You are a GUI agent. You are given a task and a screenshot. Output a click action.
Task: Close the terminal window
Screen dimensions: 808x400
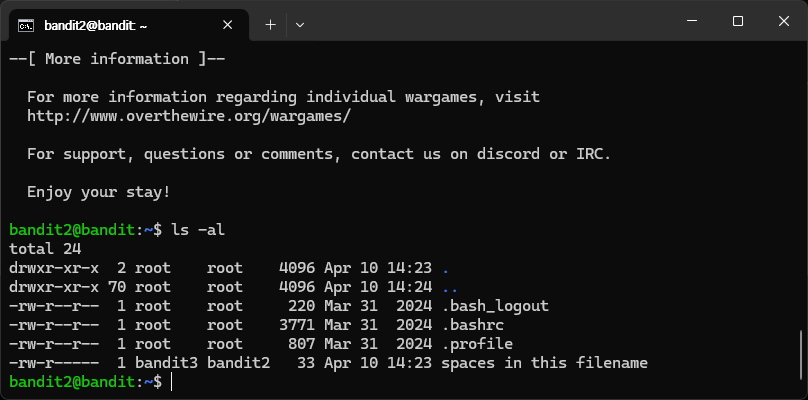point(784,21)
